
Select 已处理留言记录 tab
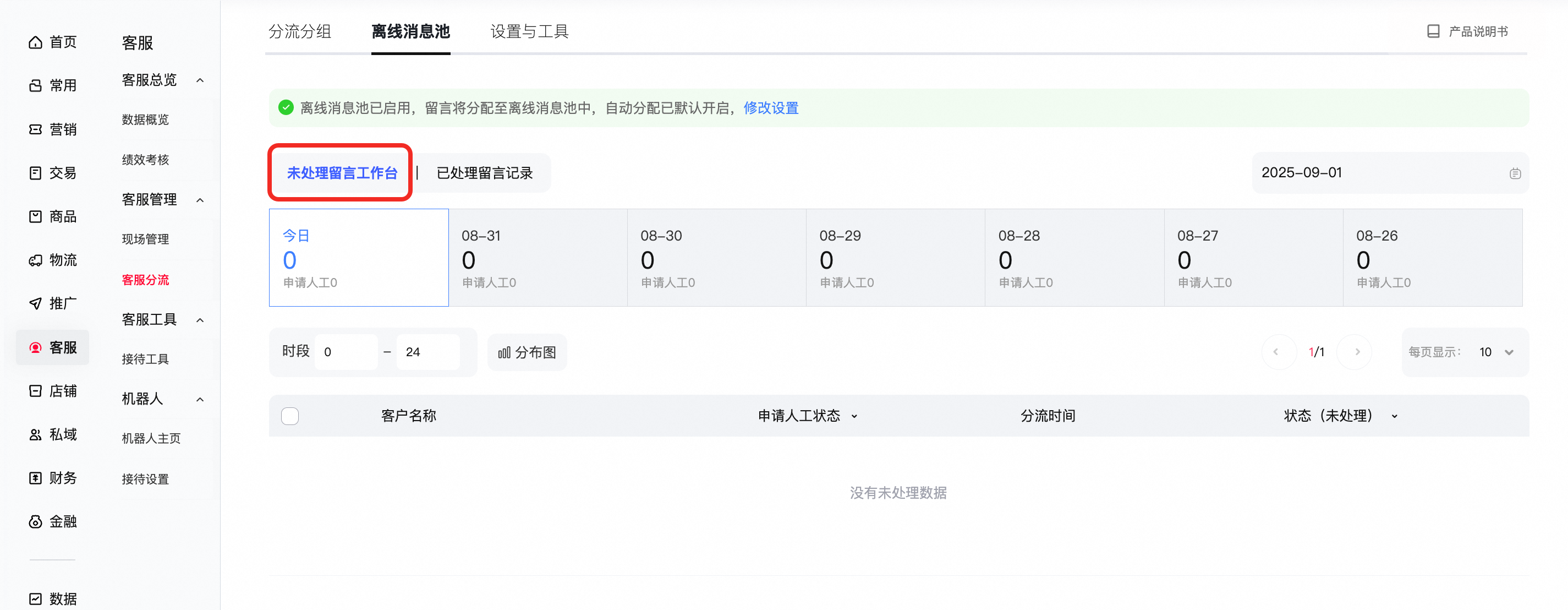485,173
